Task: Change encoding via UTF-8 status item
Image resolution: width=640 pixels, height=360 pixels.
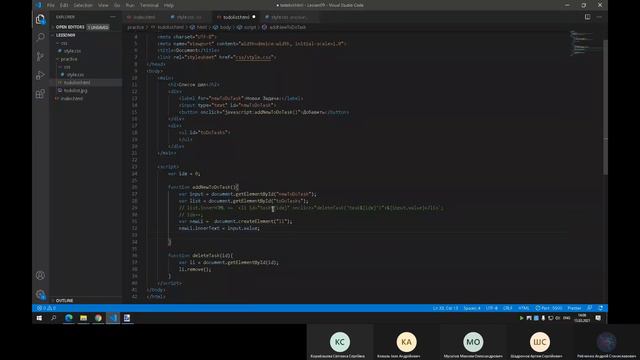Action: click(492, 308)
